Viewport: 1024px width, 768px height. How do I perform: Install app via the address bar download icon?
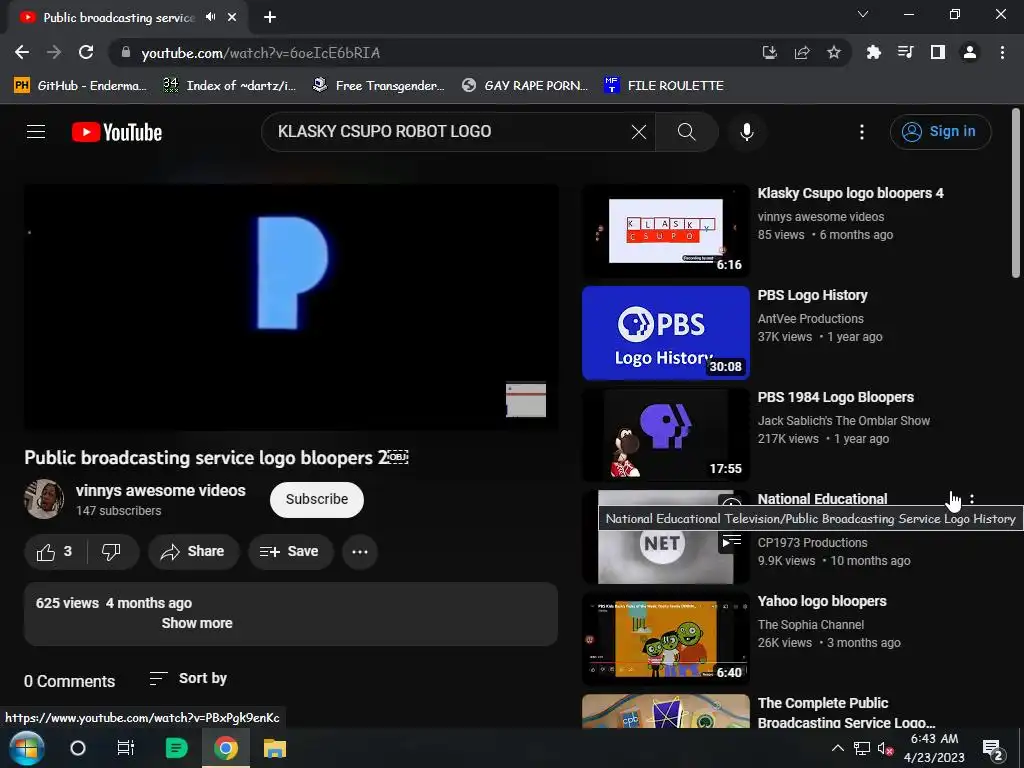click(769, 52)
